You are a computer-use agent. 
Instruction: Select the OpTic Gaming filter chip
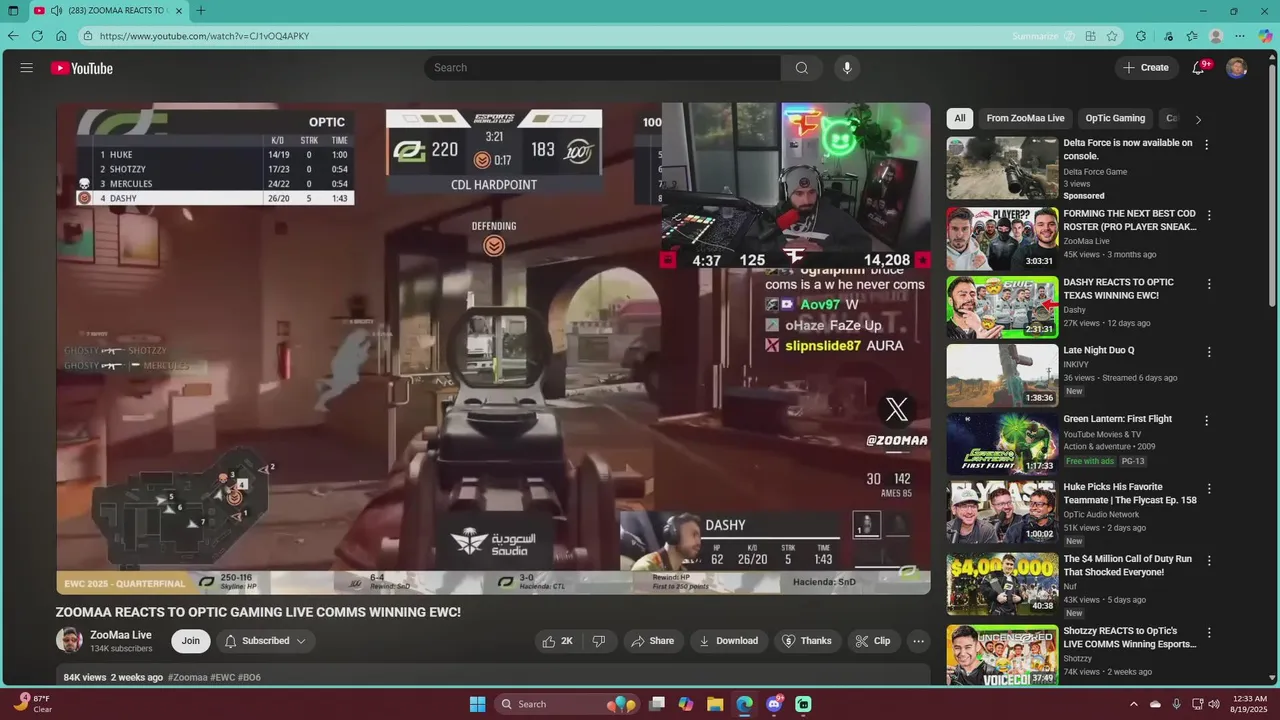(1115, 118)
